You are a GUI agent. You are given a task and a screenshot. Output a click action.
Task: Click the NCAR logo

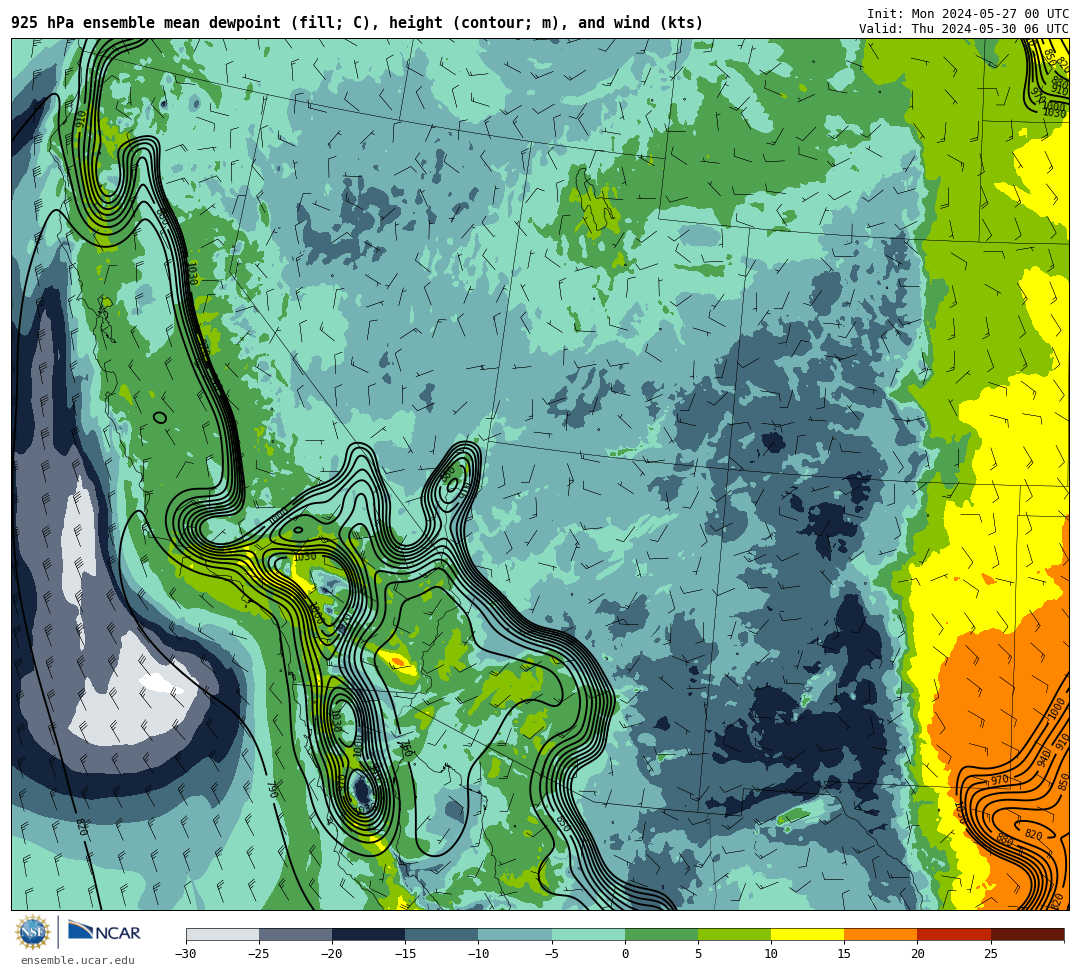click(104, 931)
